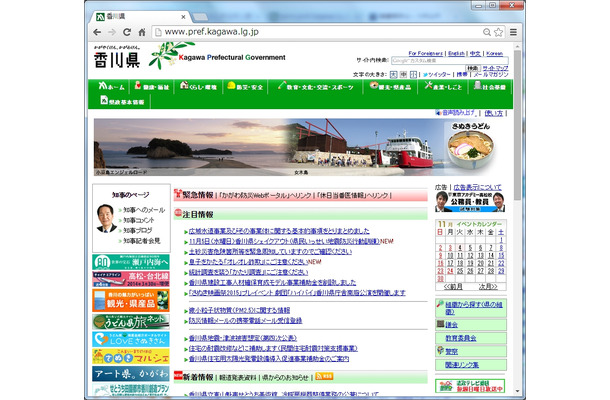
Task: Switch to the Korean version link
Action: pos(494,53)
